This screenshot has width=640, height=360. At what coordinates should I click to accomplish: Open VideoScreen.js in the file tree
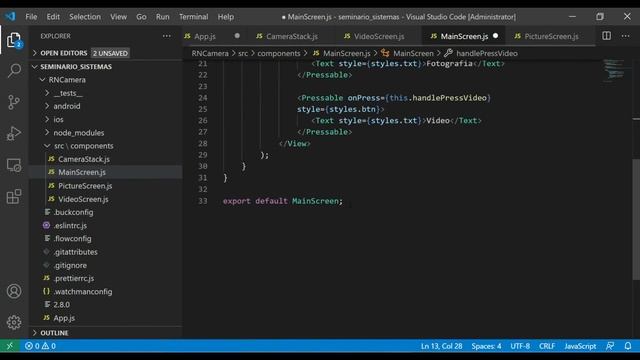(83, 199)
